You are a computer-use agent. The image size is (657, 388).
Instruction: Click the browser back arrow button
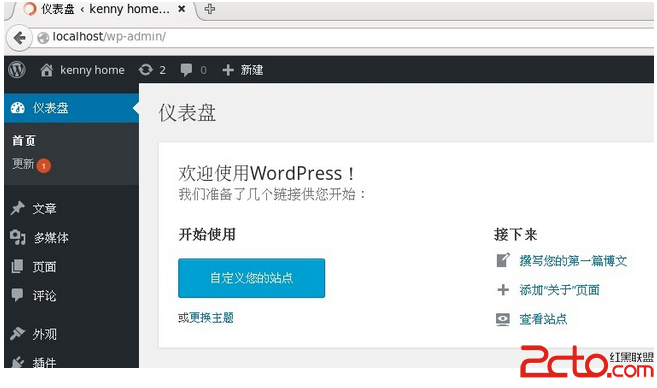19,38
